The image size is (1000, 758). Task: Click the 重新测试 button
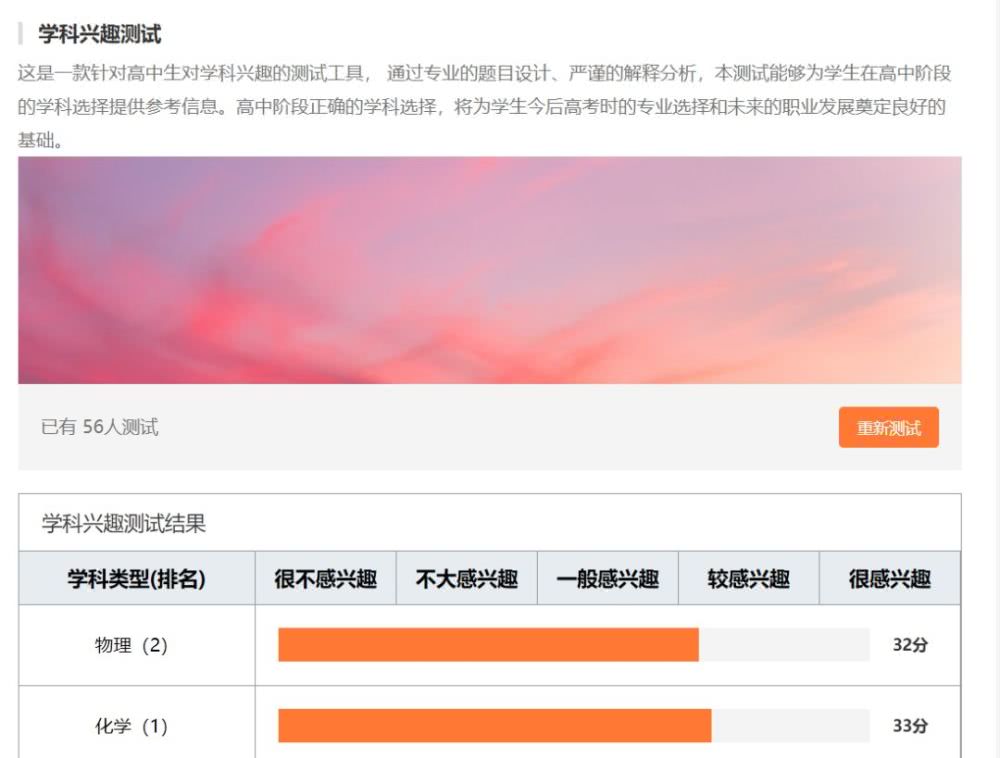pos(888,427)
